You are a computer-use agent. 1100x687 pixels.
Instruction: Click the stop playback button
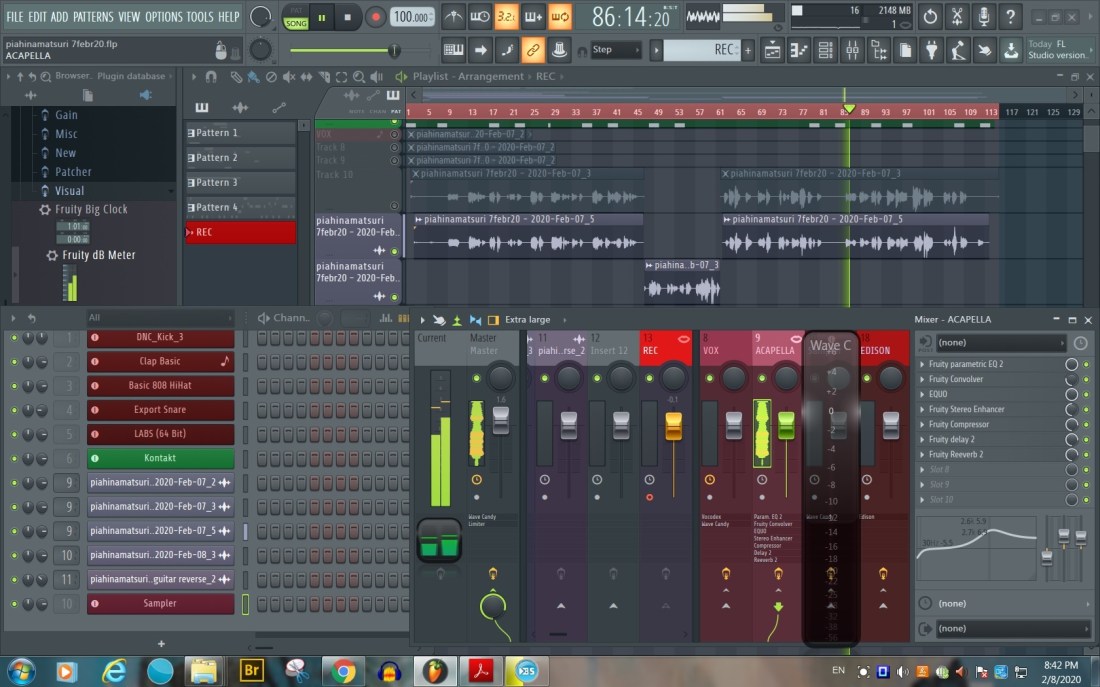tap(347, 17)
